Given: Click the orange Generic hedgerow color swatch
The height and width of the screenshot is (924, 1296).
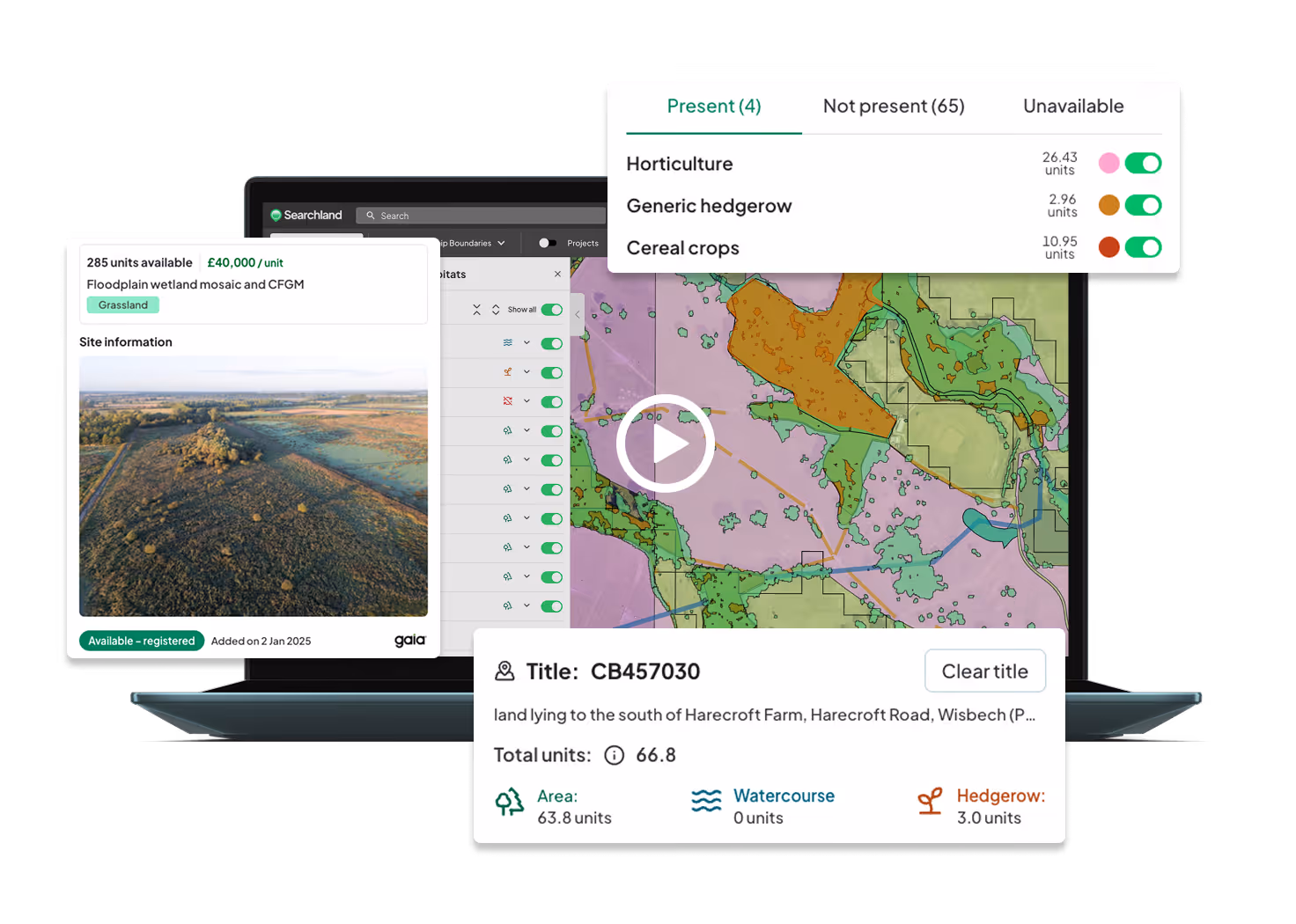Looking at the screenshot, I should click(1109, 205).
